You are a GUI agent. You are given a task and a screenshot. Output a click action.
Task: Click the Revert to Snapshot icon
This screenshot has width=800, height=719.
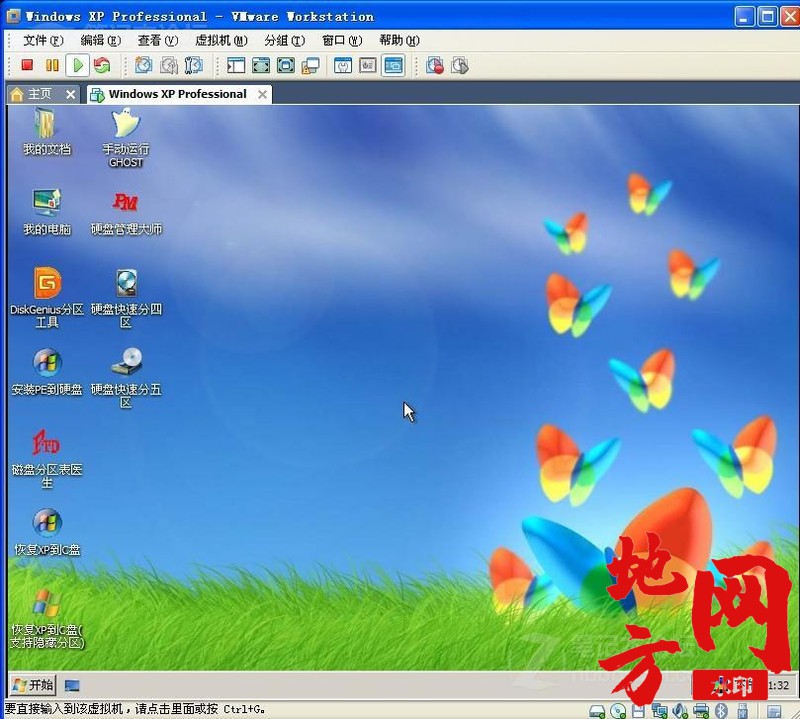169,65
